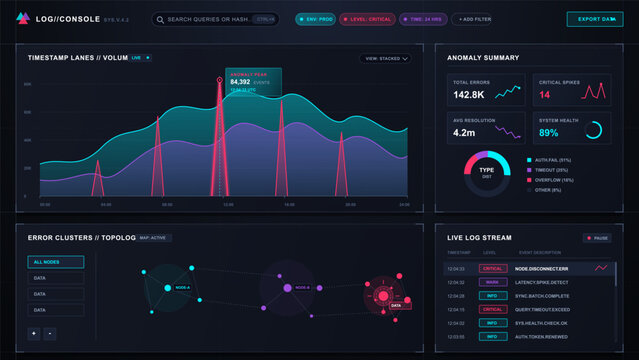639x360 pixels.
Task: Click the magnifier search icon
Action: click(160, 20)
